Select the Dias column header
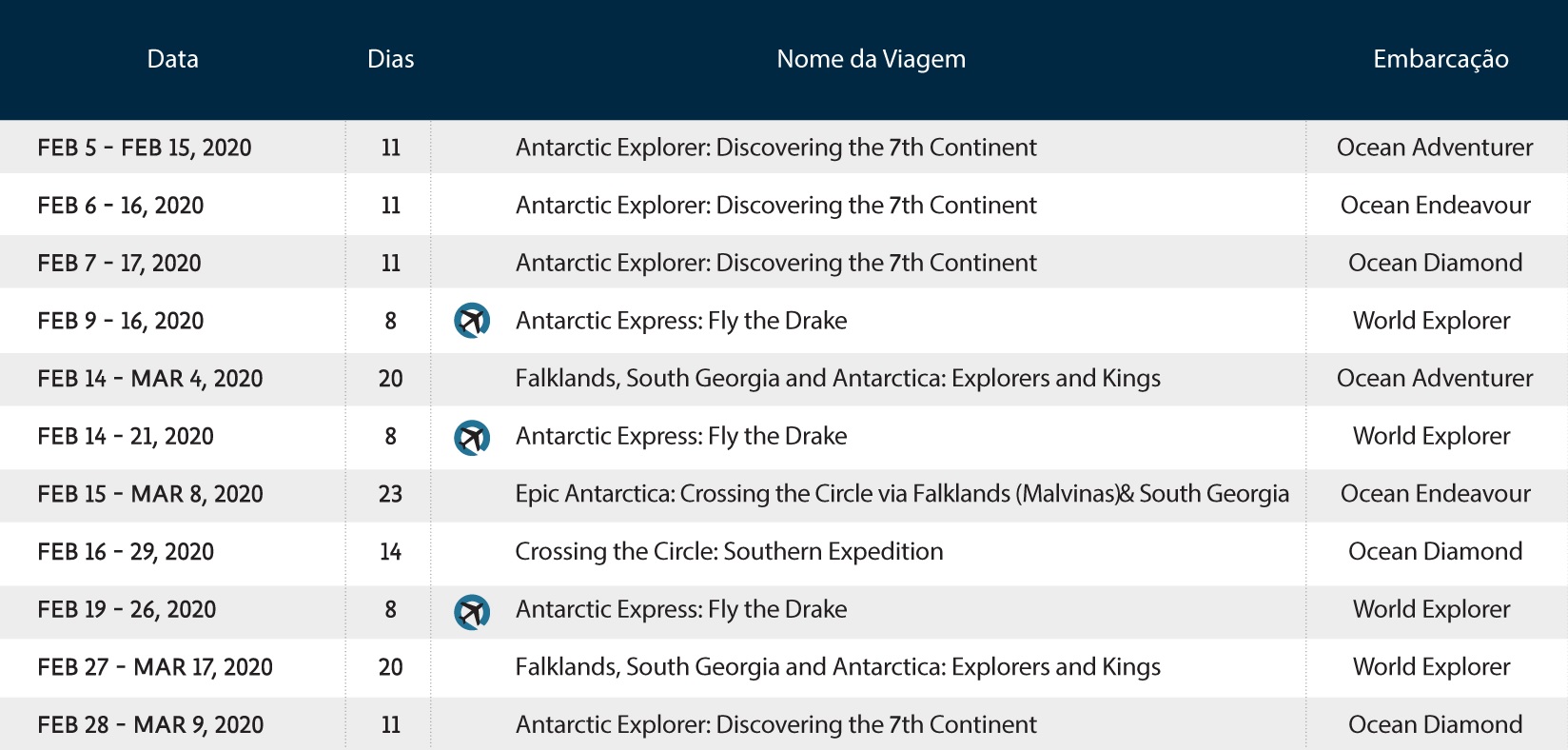This screenshot has width=1568, height=750. 391,59
